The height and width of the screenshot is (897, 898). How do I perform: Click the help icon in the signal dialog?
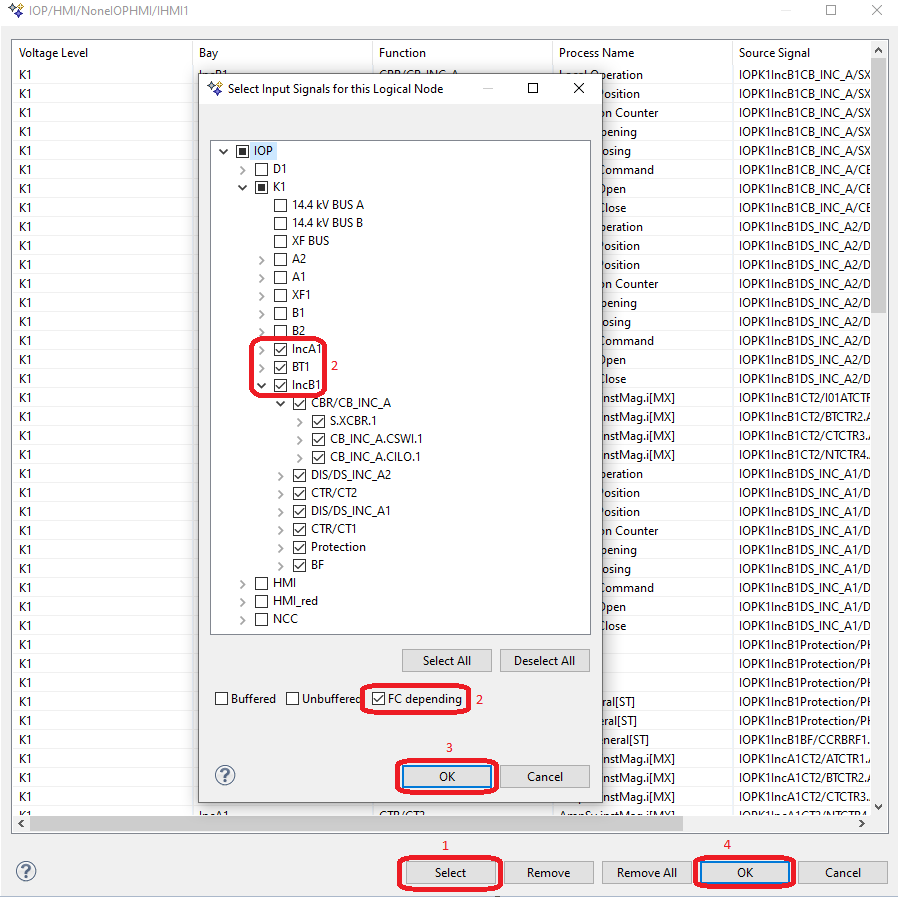coord(226,776)
